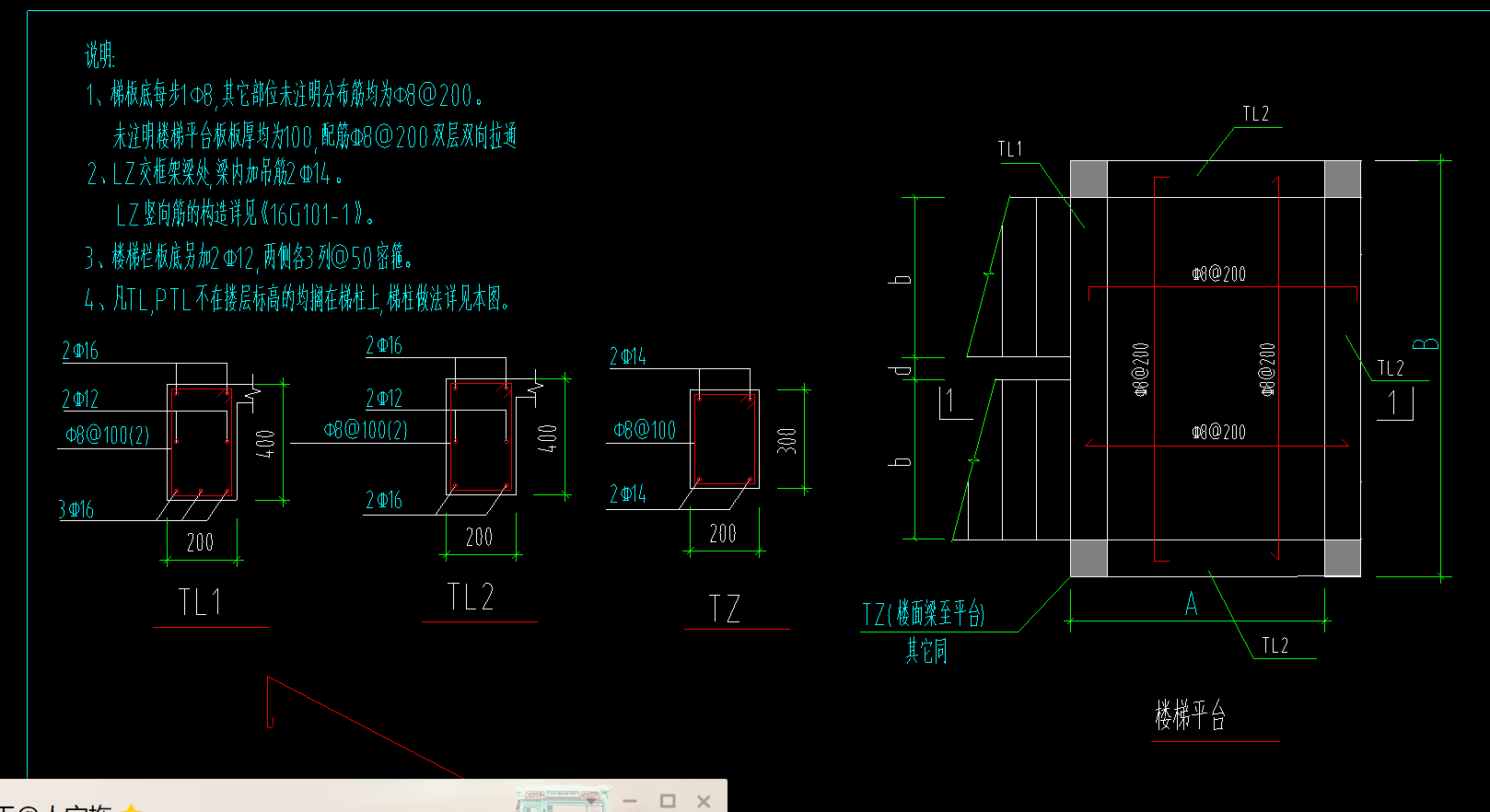Select the top '2Φ14' label of TZ section
This screenshot has width=1490, height=812.
click(628, 356)
